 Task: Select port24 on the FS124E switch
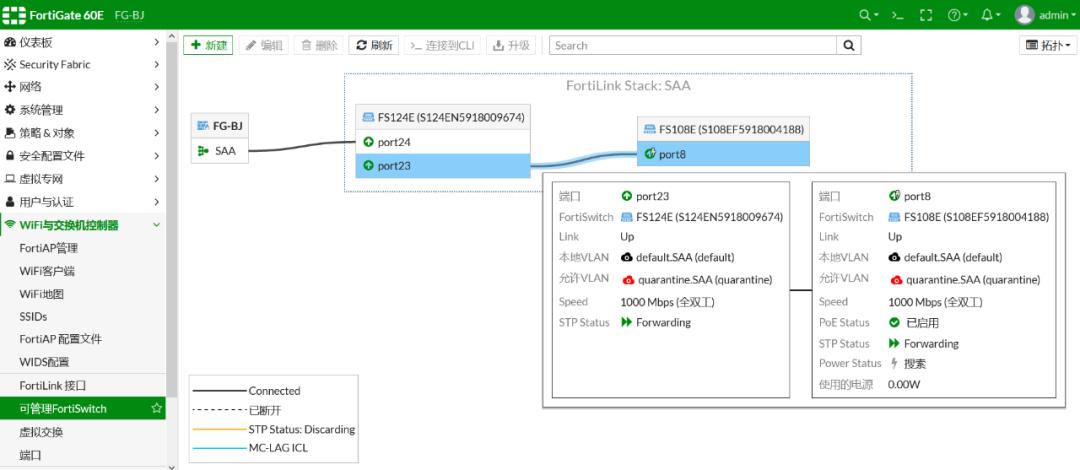394,142
